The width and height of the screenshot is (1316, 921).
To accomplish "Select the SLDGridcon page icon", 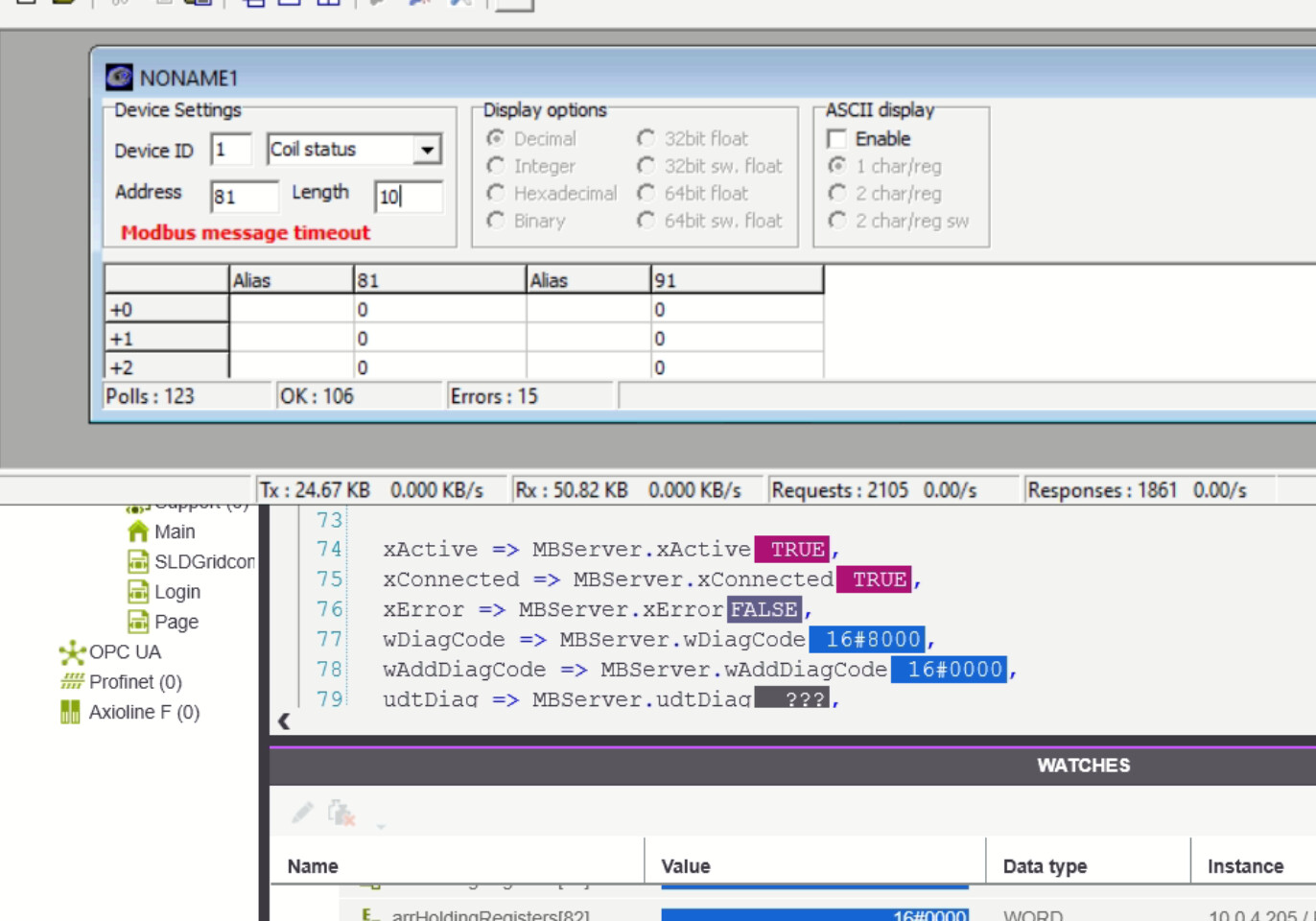I will [138, 562].
